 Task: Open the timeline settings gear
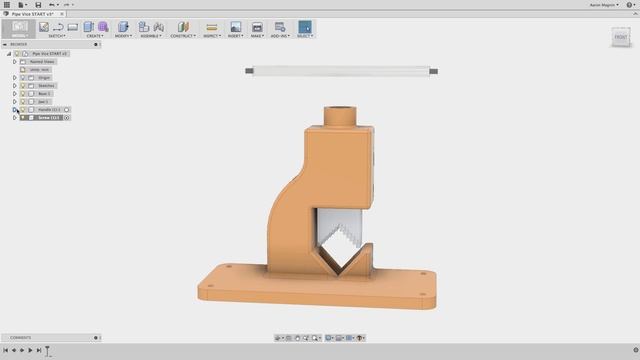point(636,350)
